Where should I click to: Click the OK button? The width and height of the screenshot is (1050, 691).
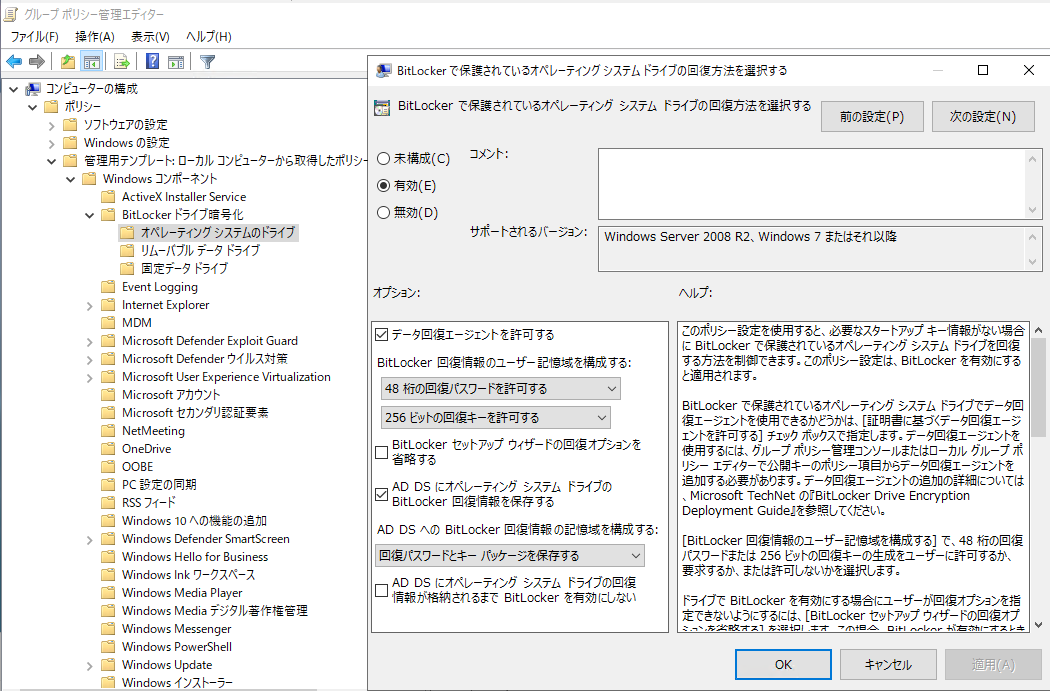click(x=783, y=664)
